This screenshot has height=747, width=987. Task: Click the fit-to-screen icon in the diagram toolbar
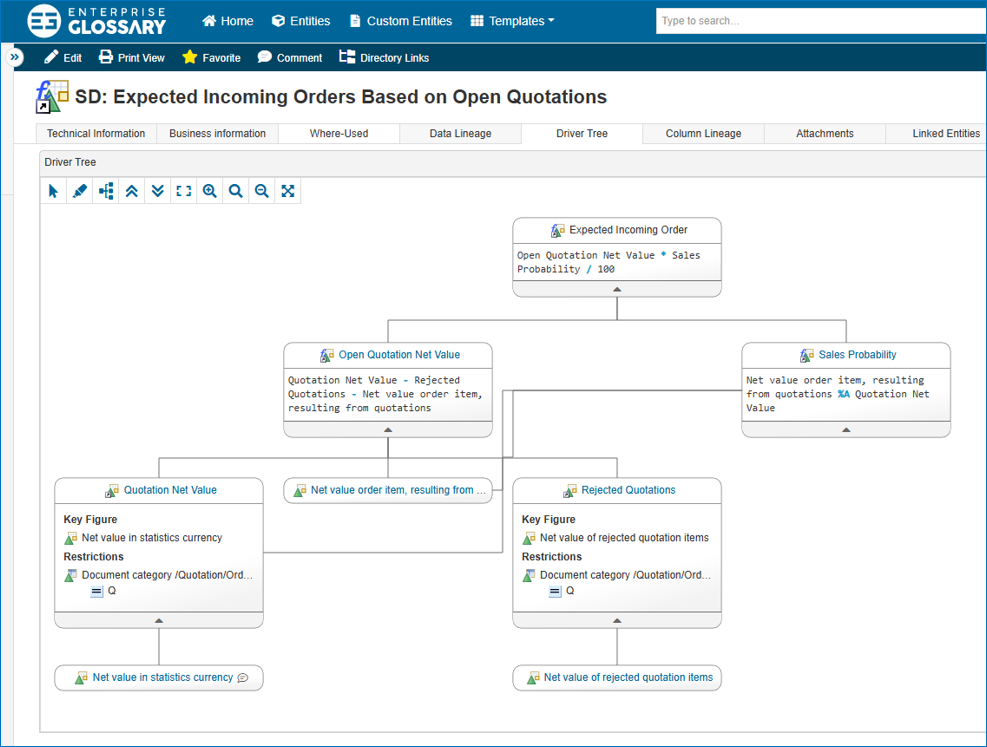pos(287,190)
